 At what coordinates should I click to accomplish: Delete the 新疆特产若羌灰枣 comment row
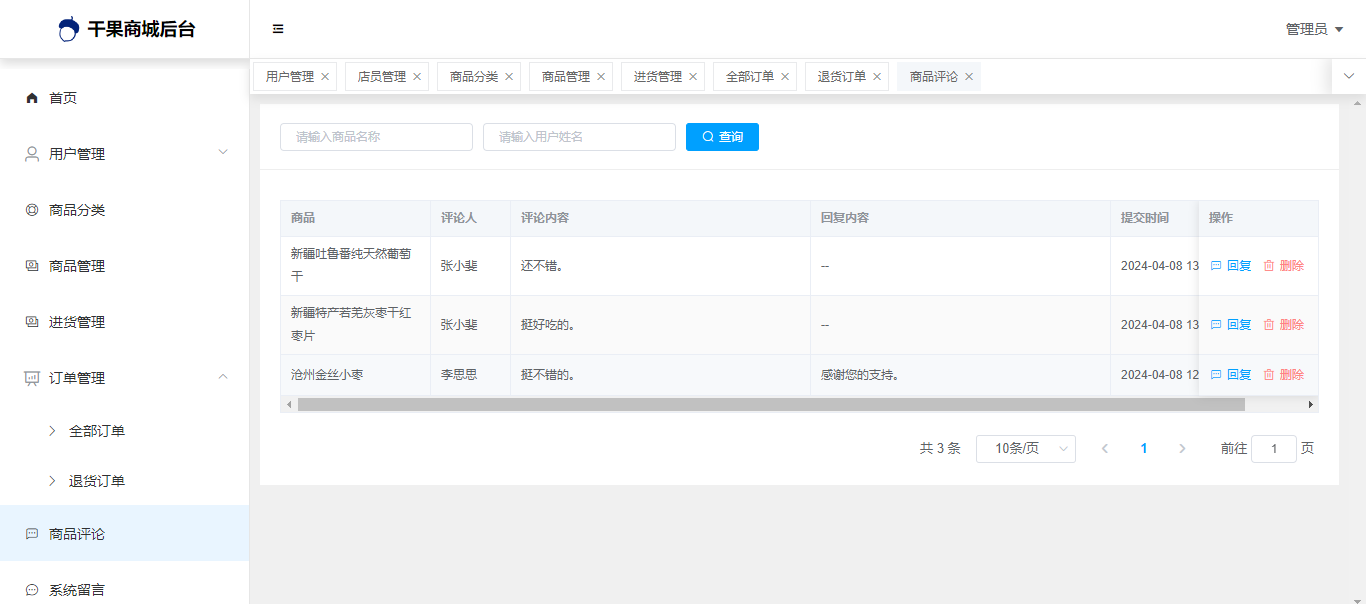coord(1283,325)
